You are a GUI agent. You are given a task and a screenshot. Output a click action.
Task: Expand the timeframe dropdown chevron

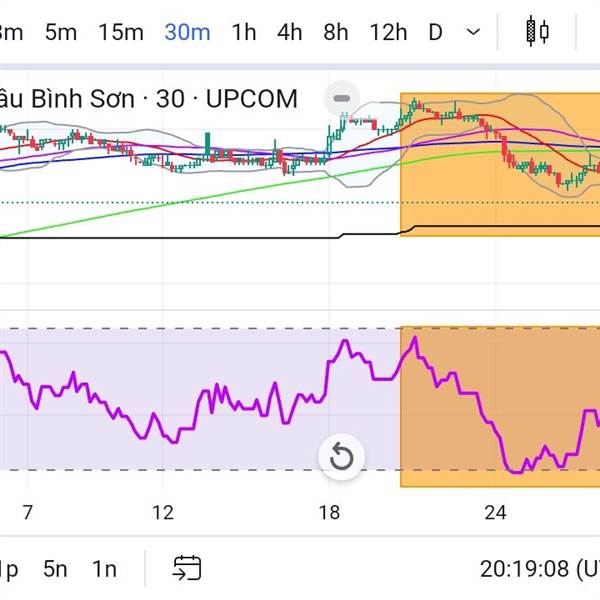(x=473, y=32)
